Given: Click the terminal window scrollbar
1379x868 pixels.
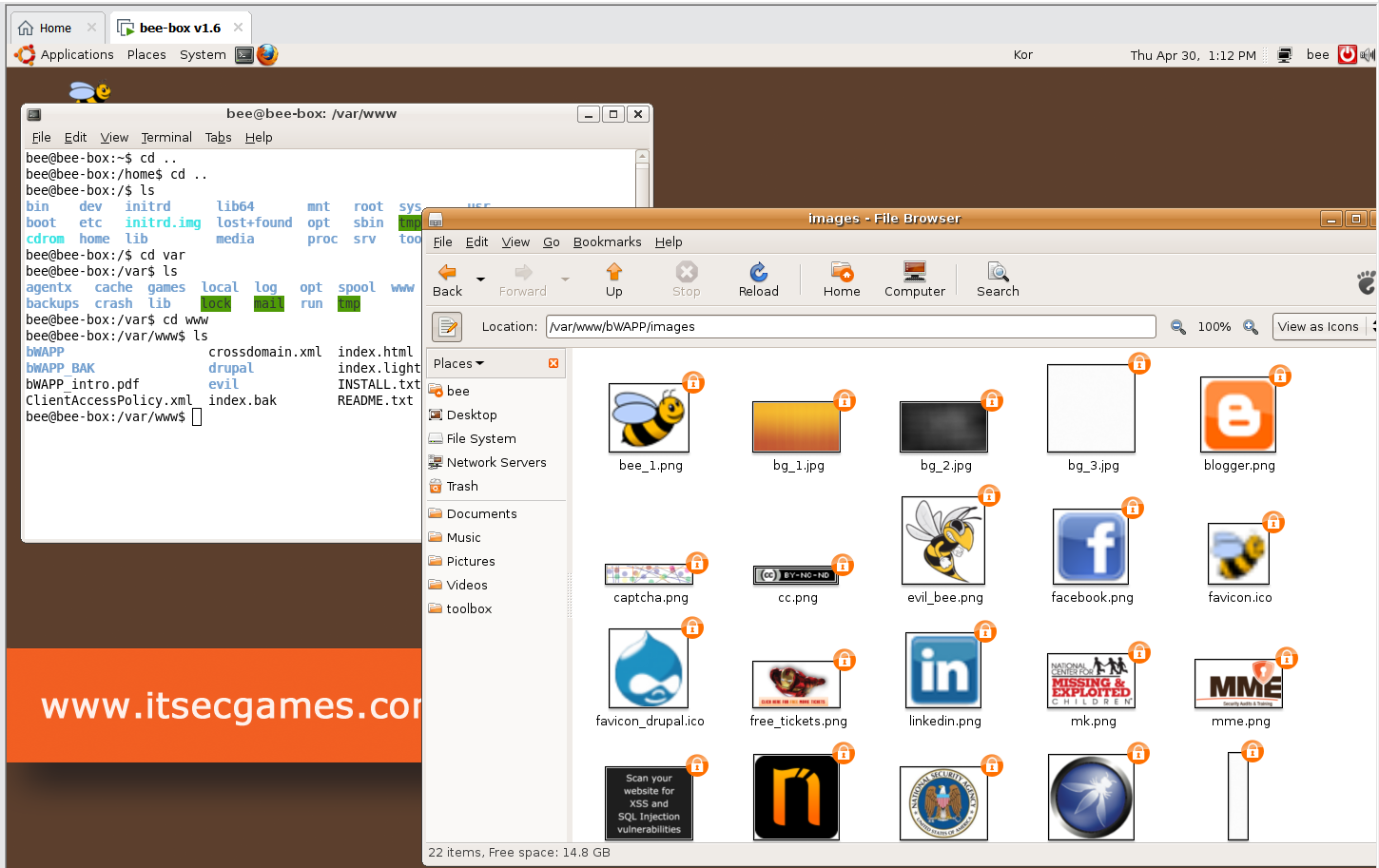Looking at the screenshot, I should pyautogui.click(x=642, y=179).
